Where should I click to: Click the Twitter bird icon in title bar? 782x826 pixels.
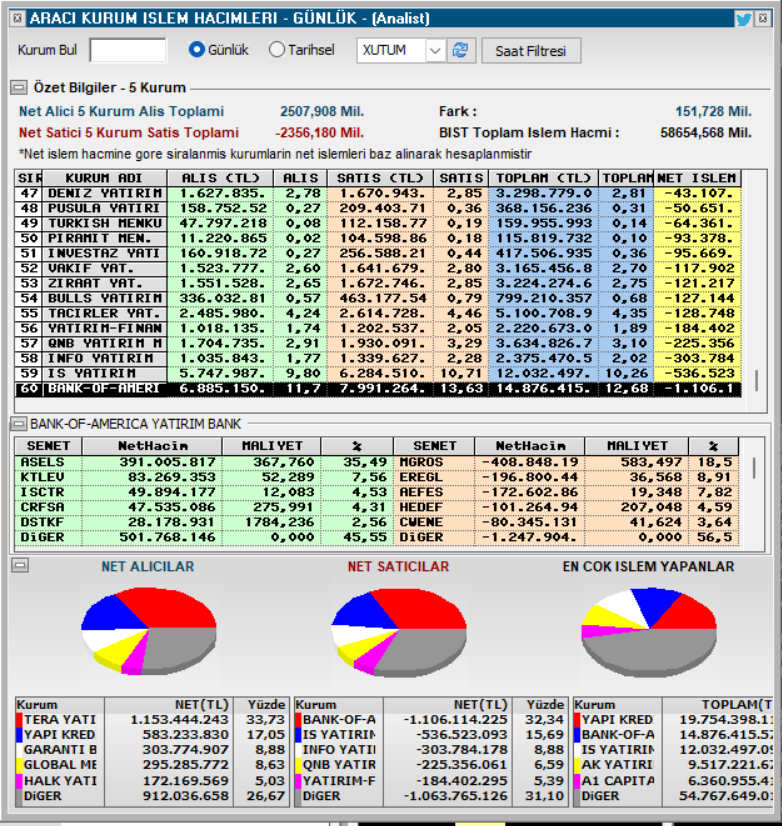744,19
